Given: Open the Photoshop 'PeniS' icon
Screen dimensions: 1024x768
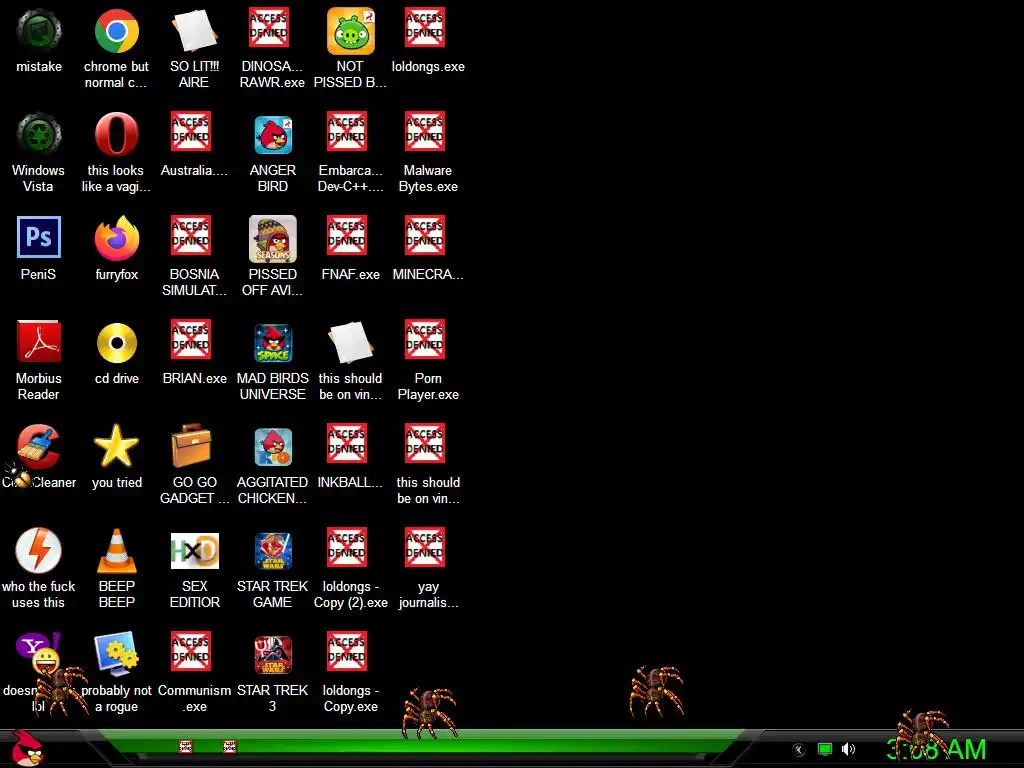Looking at the screenshot, I should [39, 237].
